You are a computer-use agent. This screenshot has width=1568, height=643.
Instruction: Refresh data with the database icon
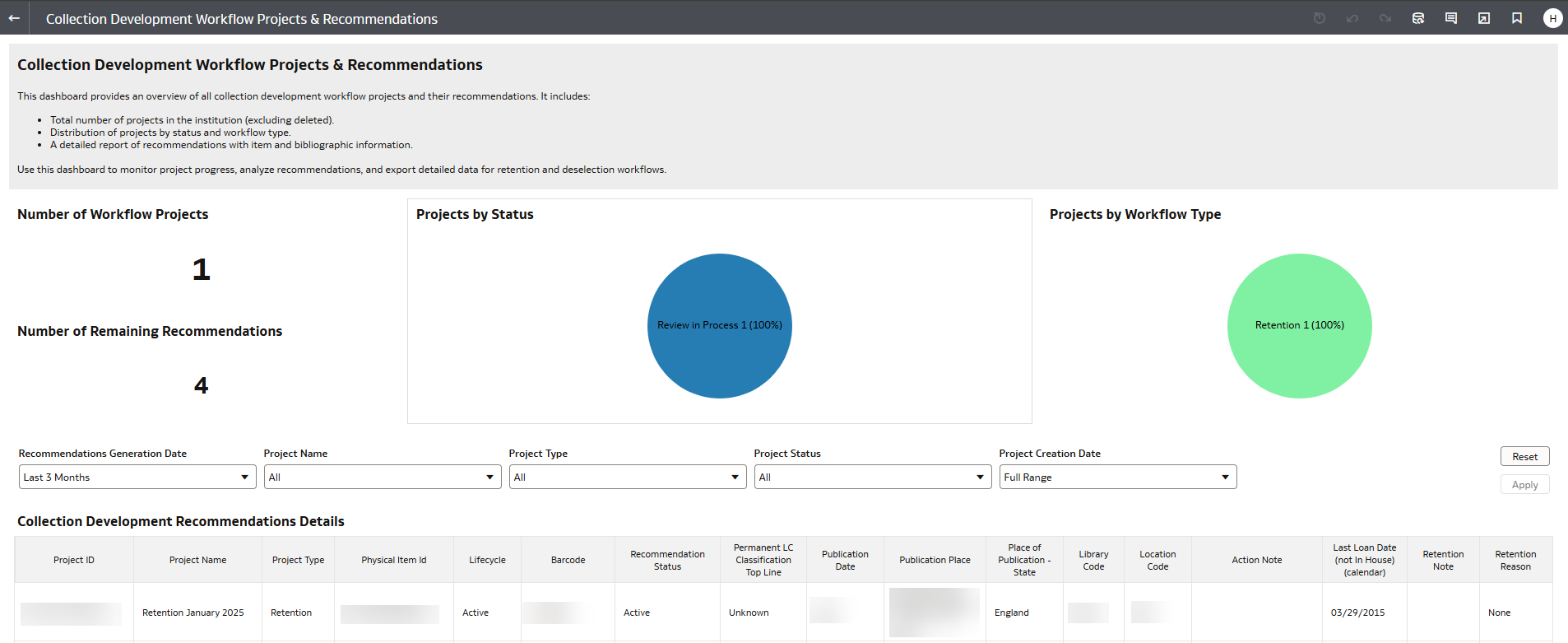1418,18
